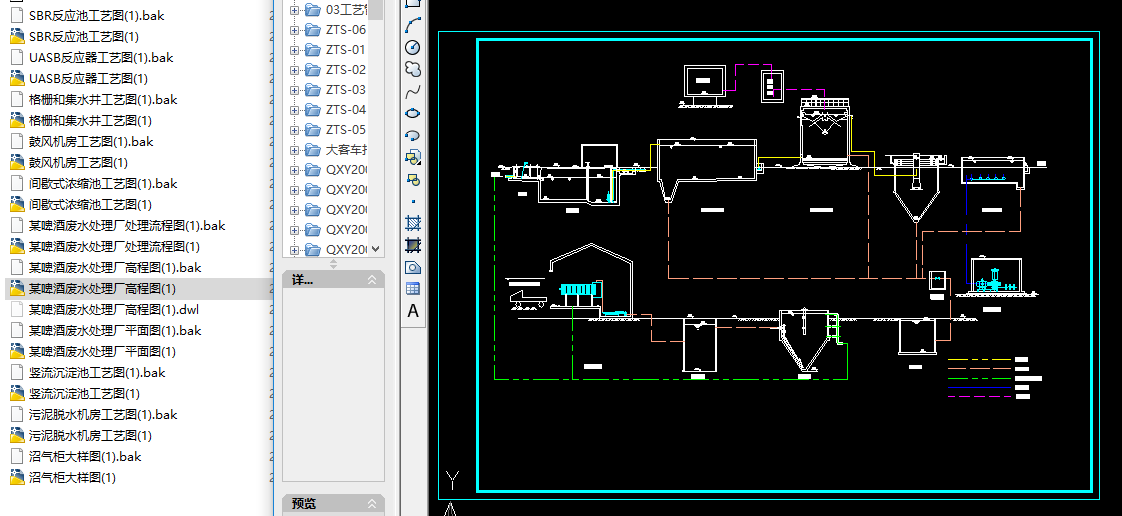The width and height of the screenshot is (1122, 516).
Task: Click the DWG icon of UASB反应器工艺图(1)
Action: (17, 79)
